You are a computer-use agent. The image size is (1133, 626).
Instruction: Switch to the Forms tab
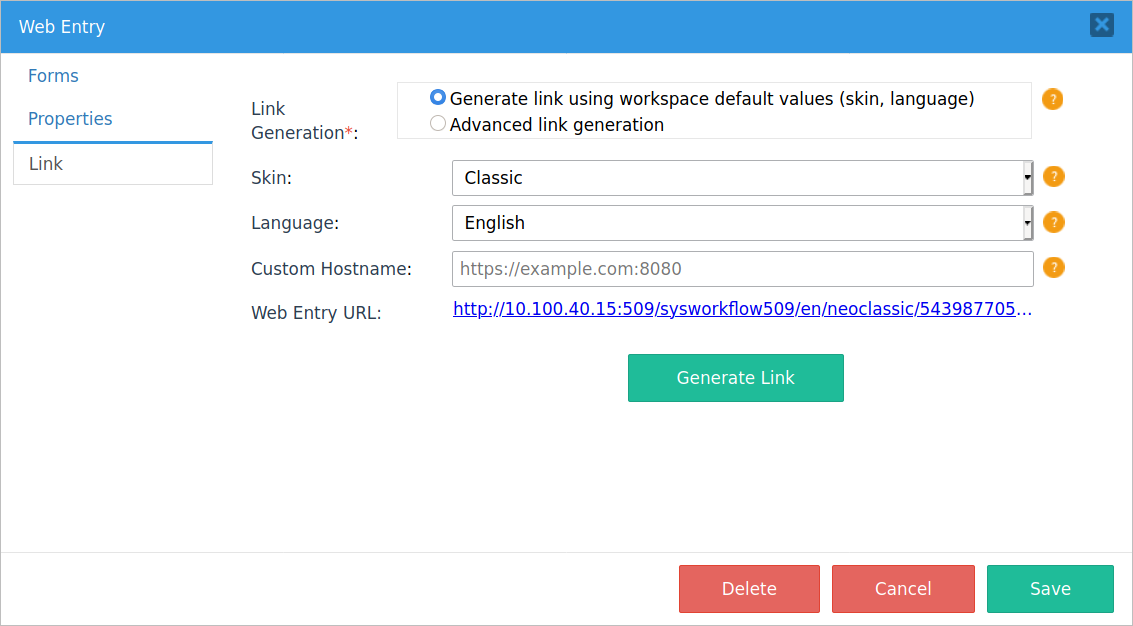pyautogui.click(x=53, y=76)
